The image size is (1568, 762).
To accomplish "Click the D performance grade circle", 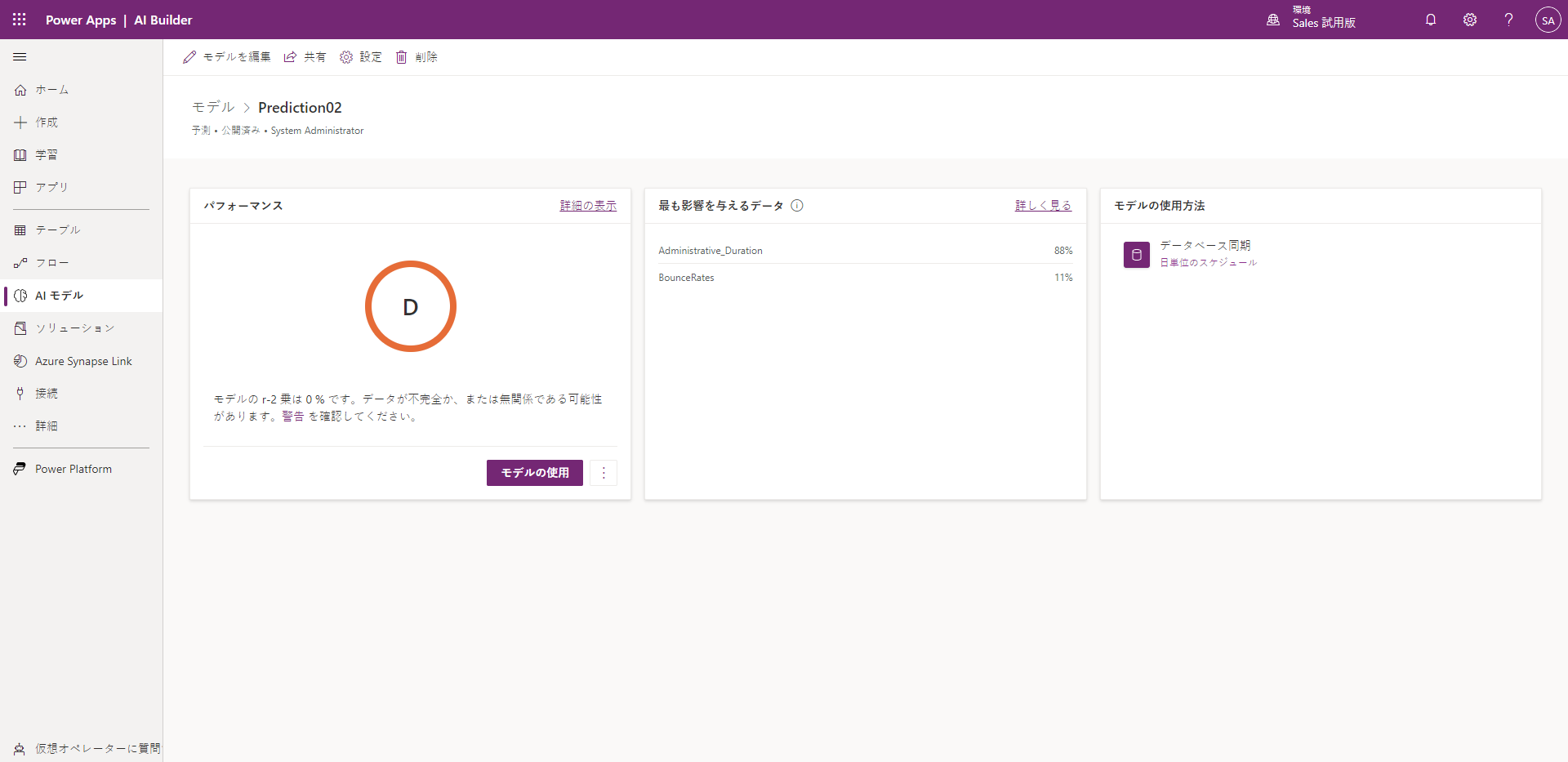I will coord(411,306).
